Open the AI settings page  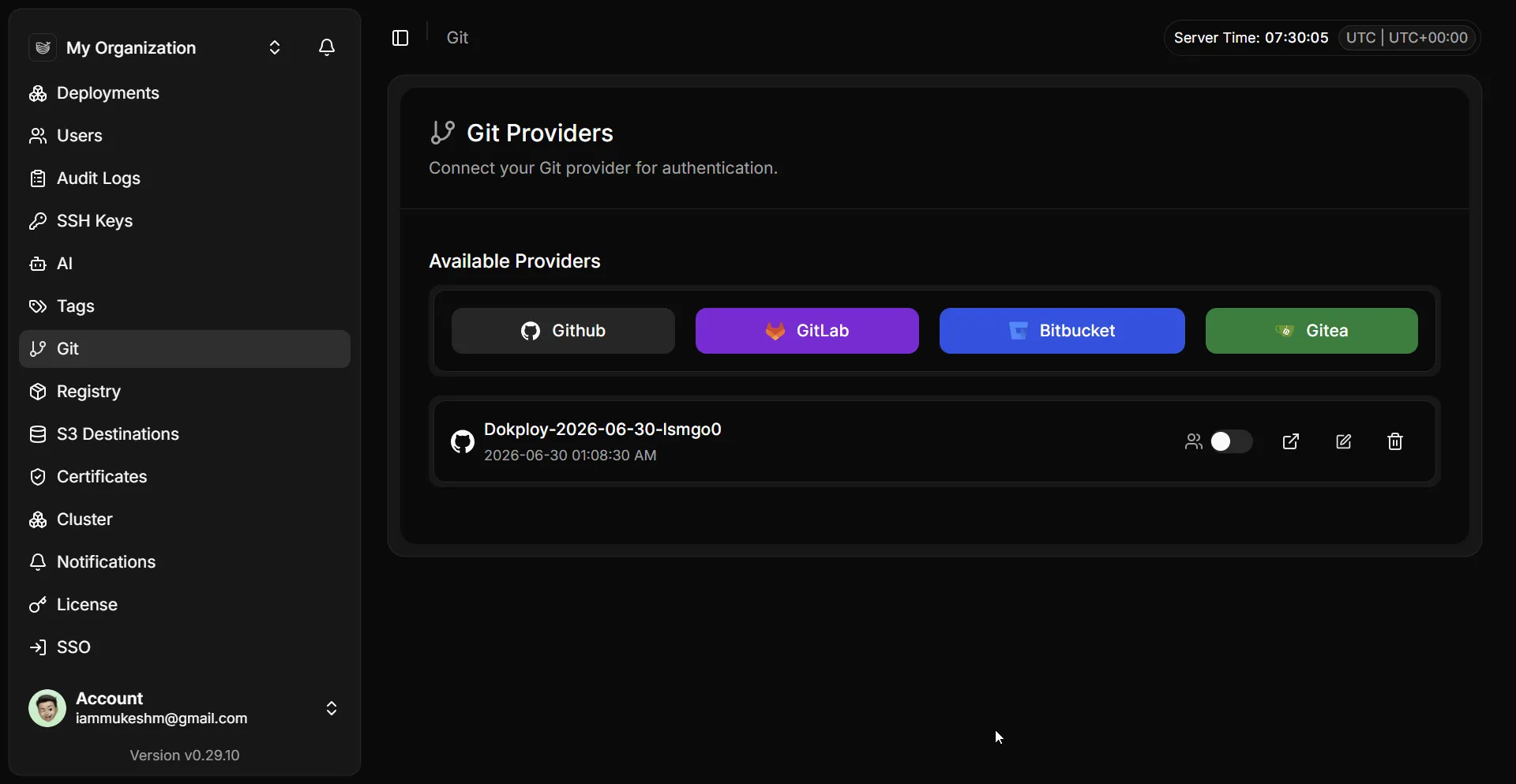pos(185,264)
